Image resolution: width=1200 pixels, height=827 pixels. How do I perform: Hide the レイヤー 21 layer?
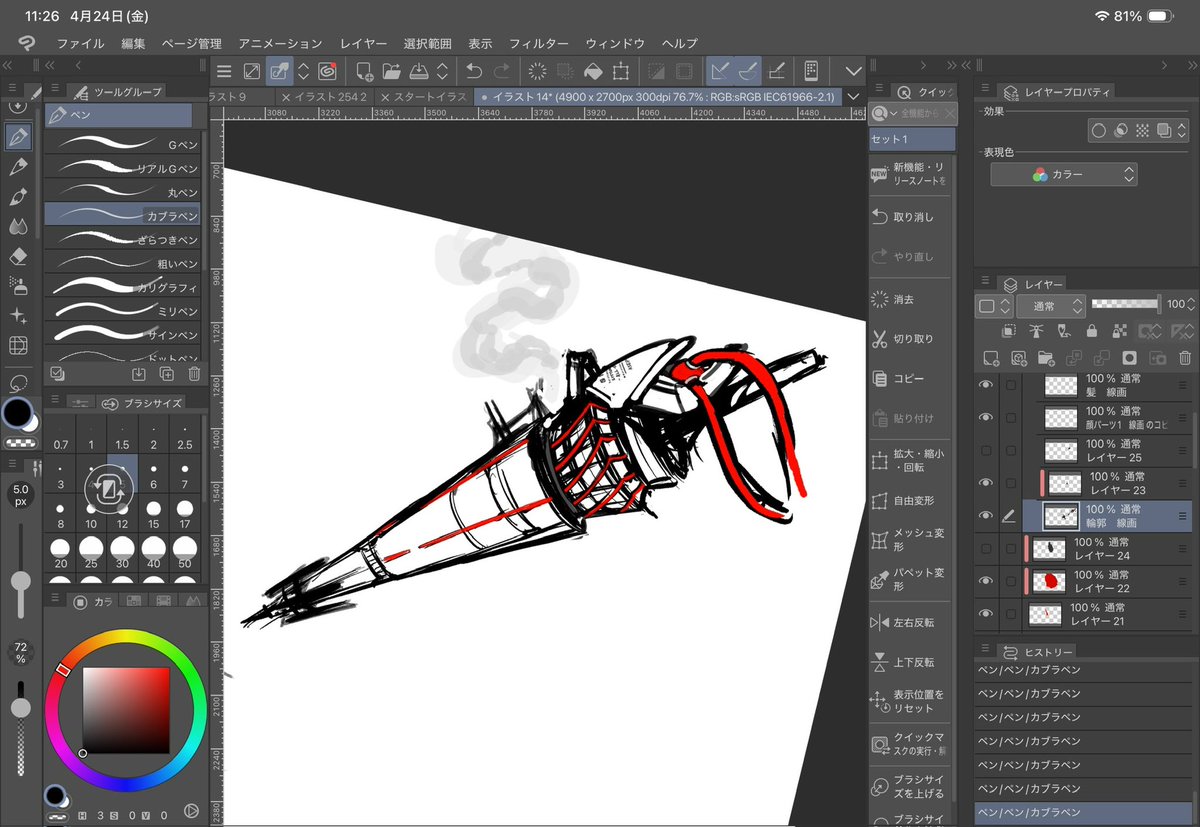coord(986,614)
